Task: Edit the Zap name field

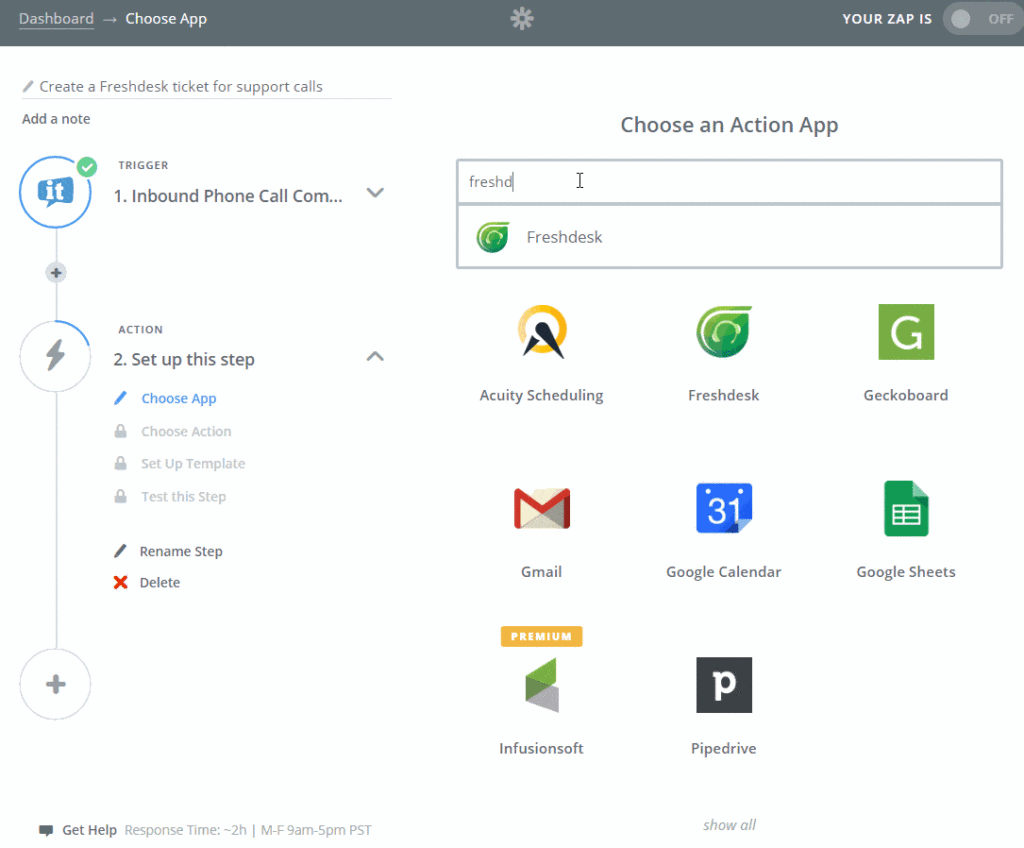Action: [206, 86]
